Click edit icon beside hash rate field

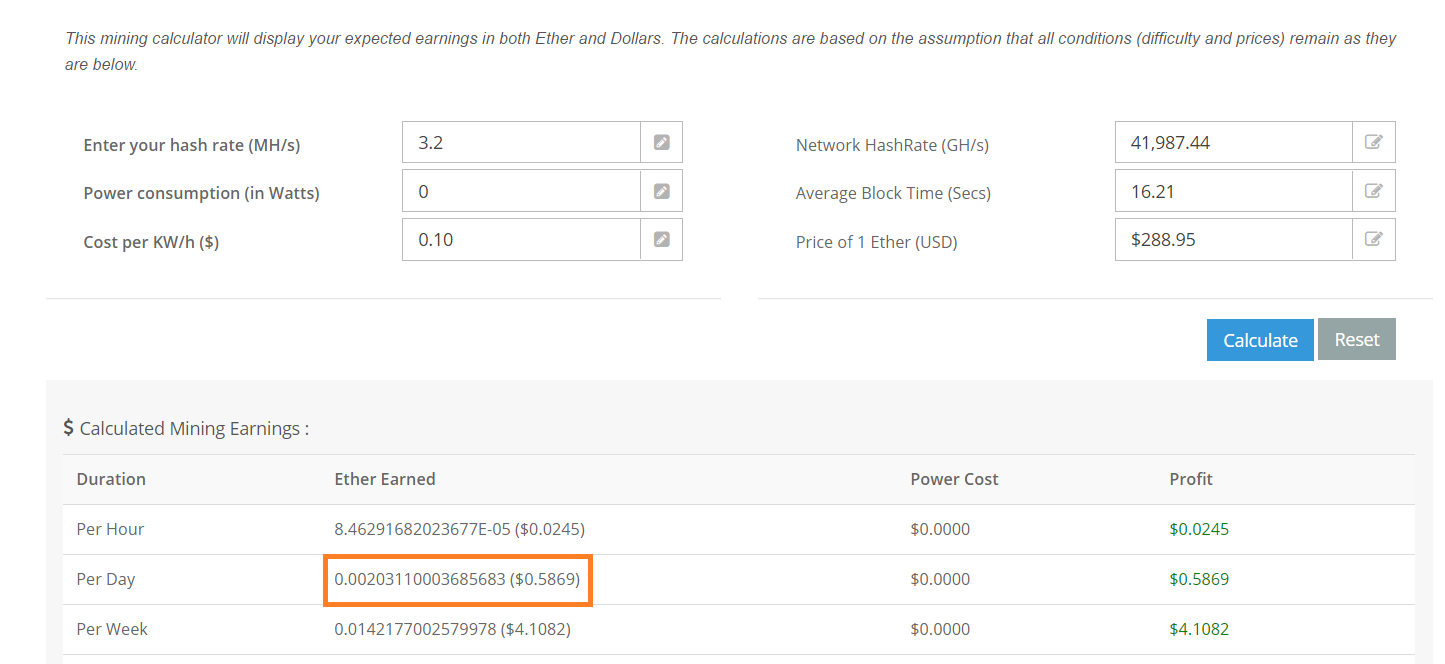[661, 142]
